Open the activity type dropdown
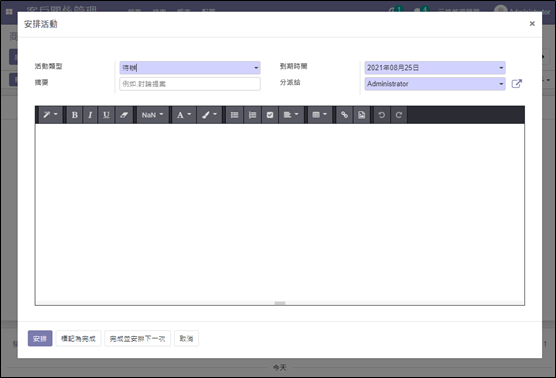The image size is (556, 378). 190,67
